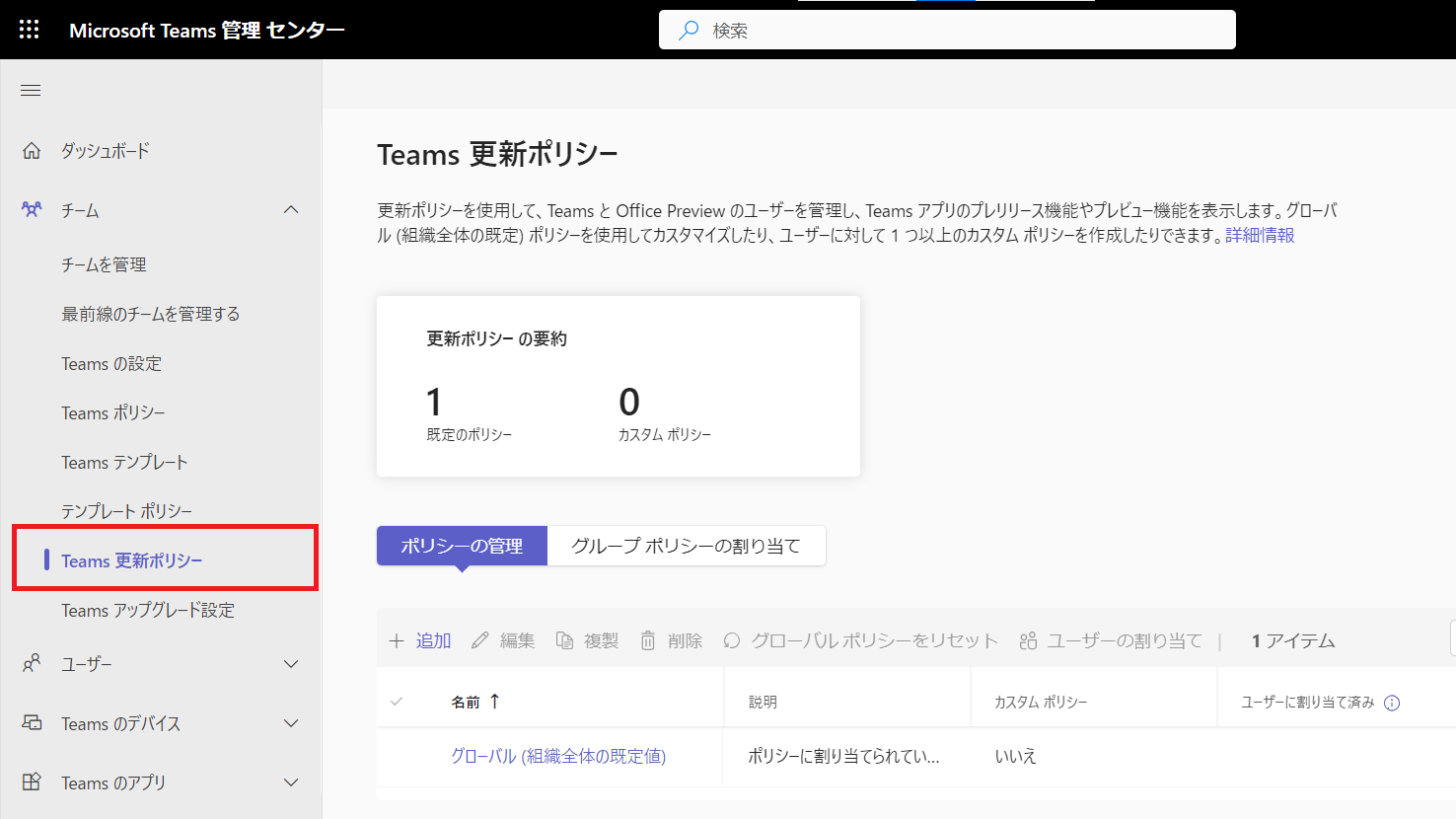This screenshot has width=1456, height=819.
Task: Click the 詳細情報 link
Action: [1260, 236]
